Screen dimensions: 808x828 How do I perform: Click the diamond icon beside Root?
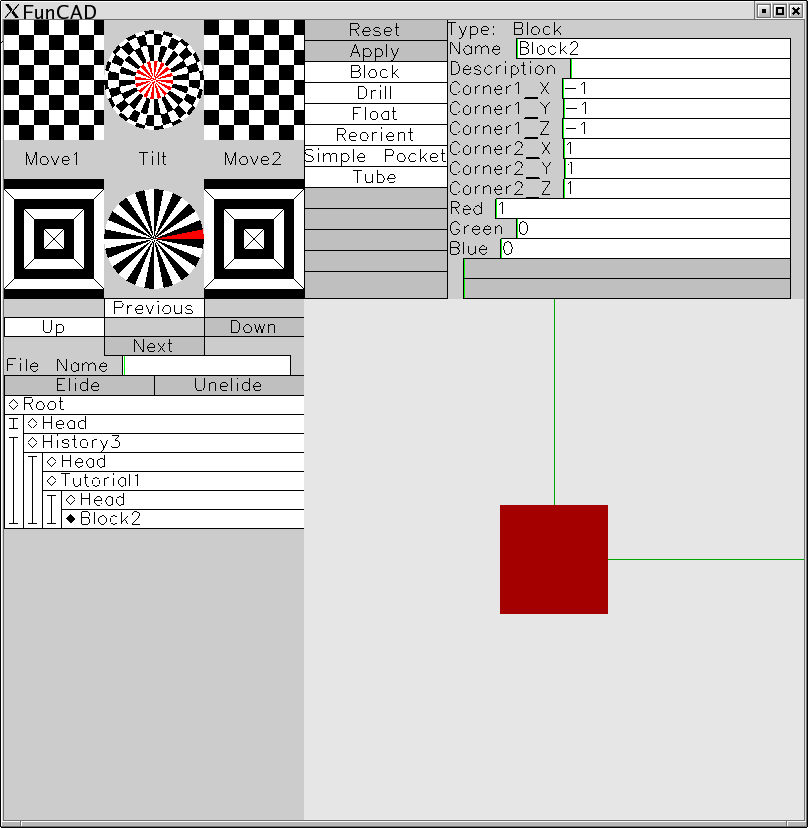(14, 404)
